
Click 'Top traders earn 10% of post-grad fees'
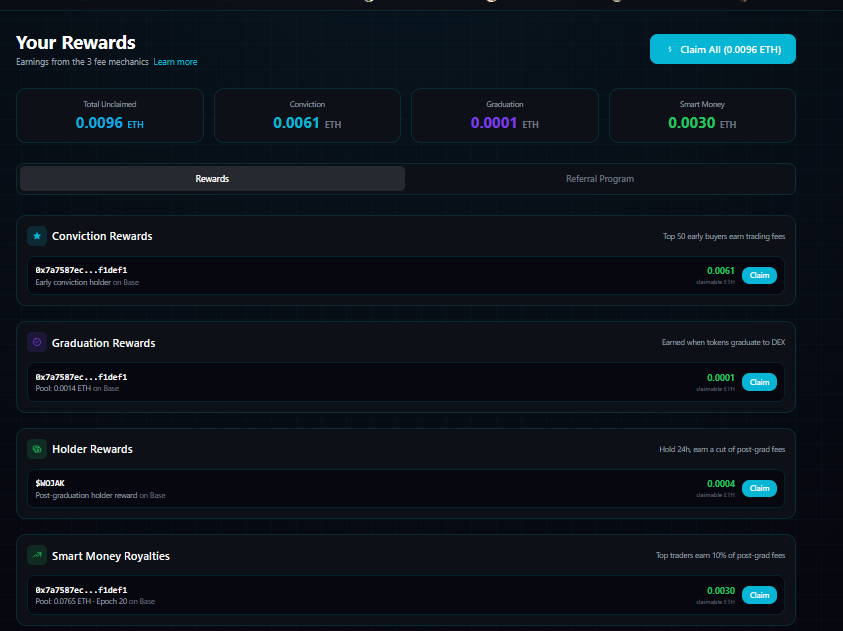click(720, 555)
